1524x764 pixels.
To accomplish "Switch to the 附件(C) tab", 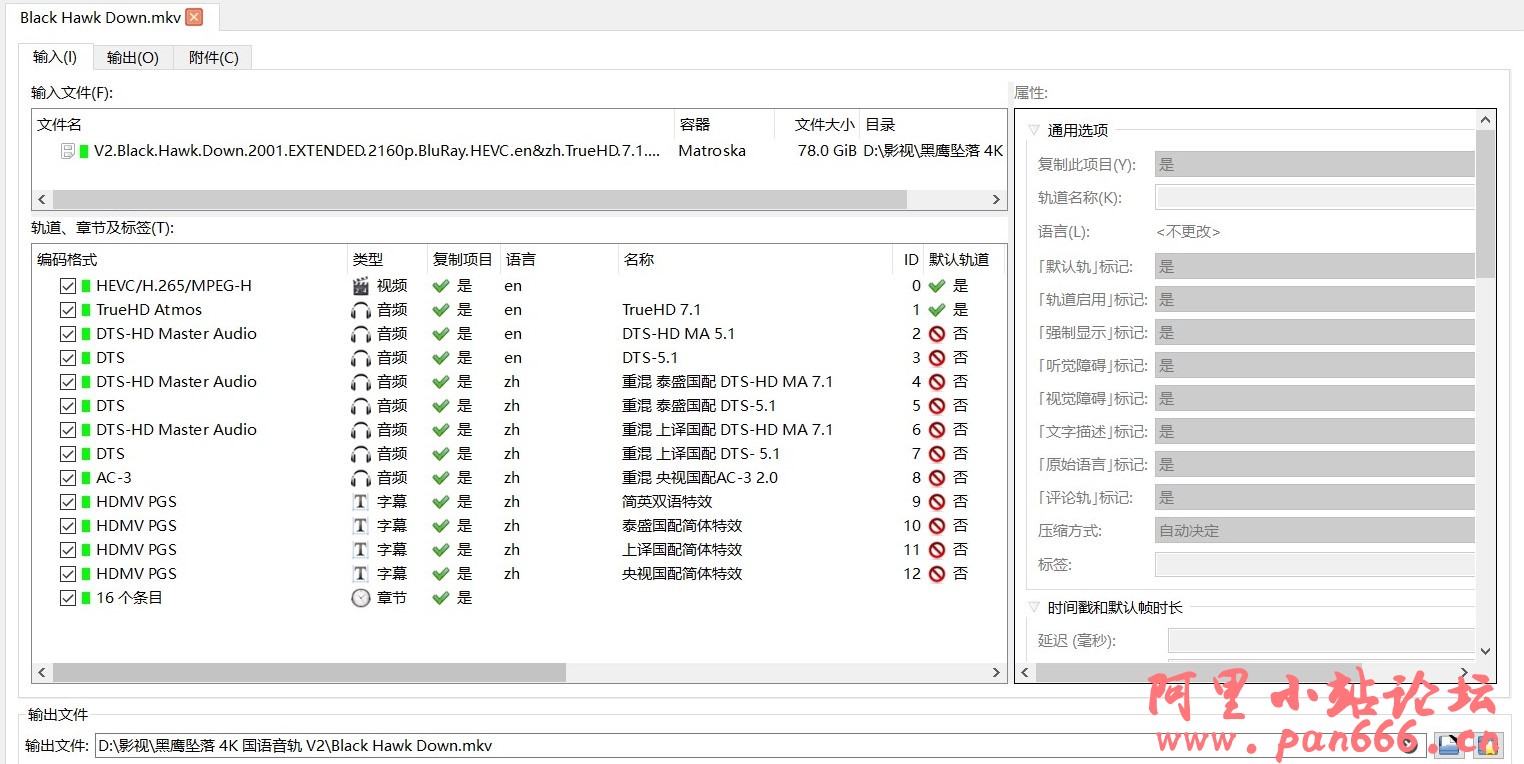I will click(x=213, y=57).
